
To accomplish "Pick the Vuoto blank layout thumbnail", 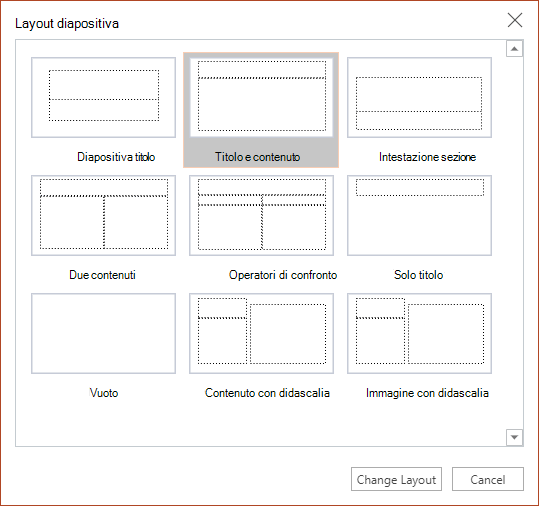I will point(103,333).
